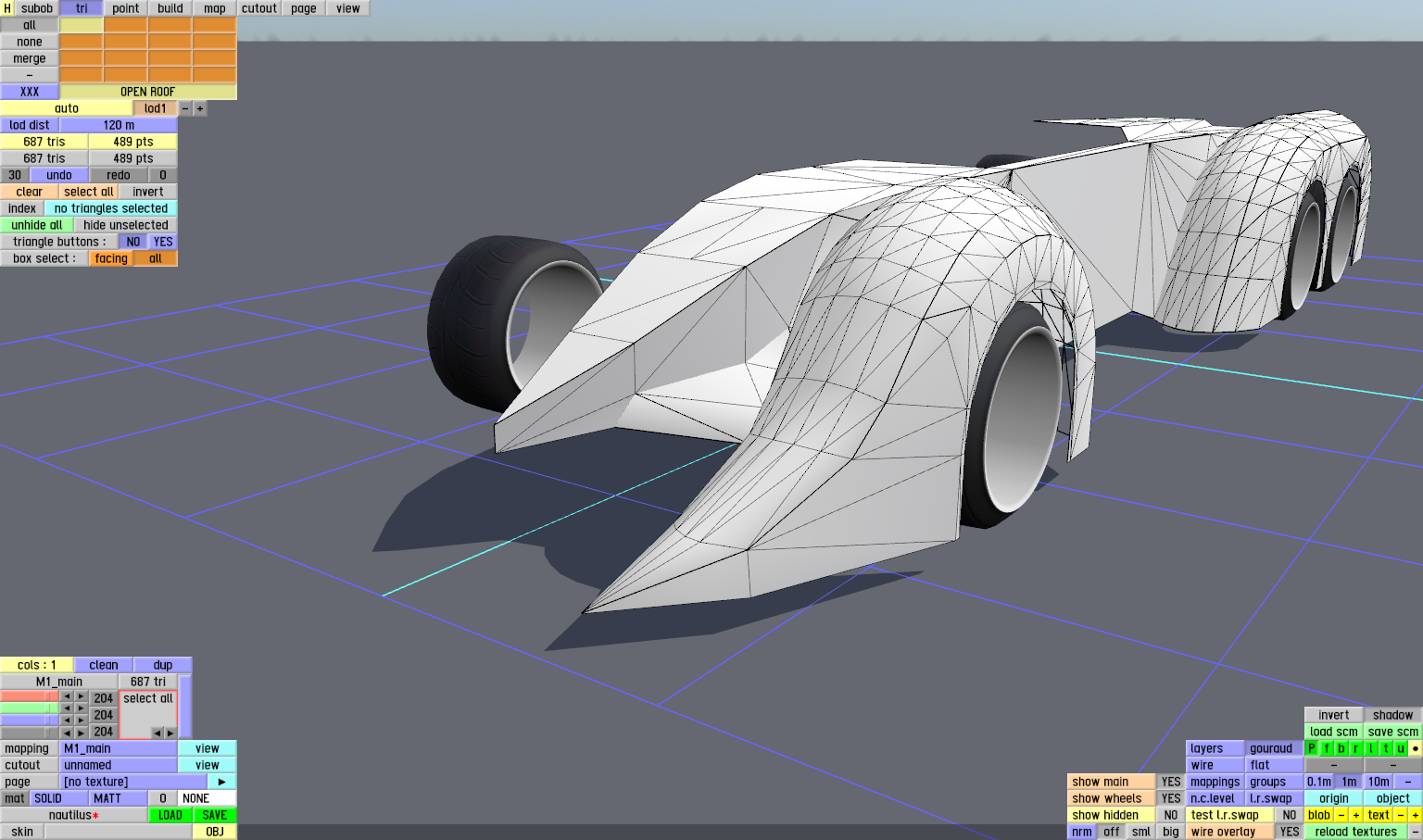This screenshot has height=840, width=1423.
Task: Set triangle buttons to NO
Action: tap(133, 242)
